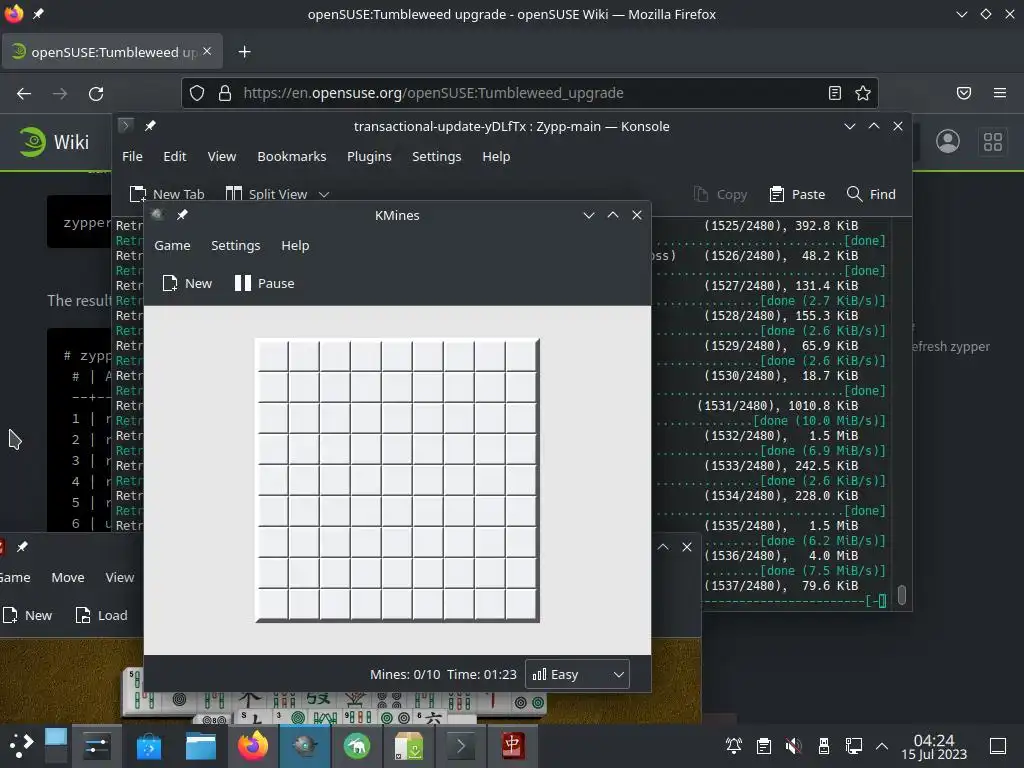
Task: Click the Copy button in Konsole
Action: tap(720, 195)
